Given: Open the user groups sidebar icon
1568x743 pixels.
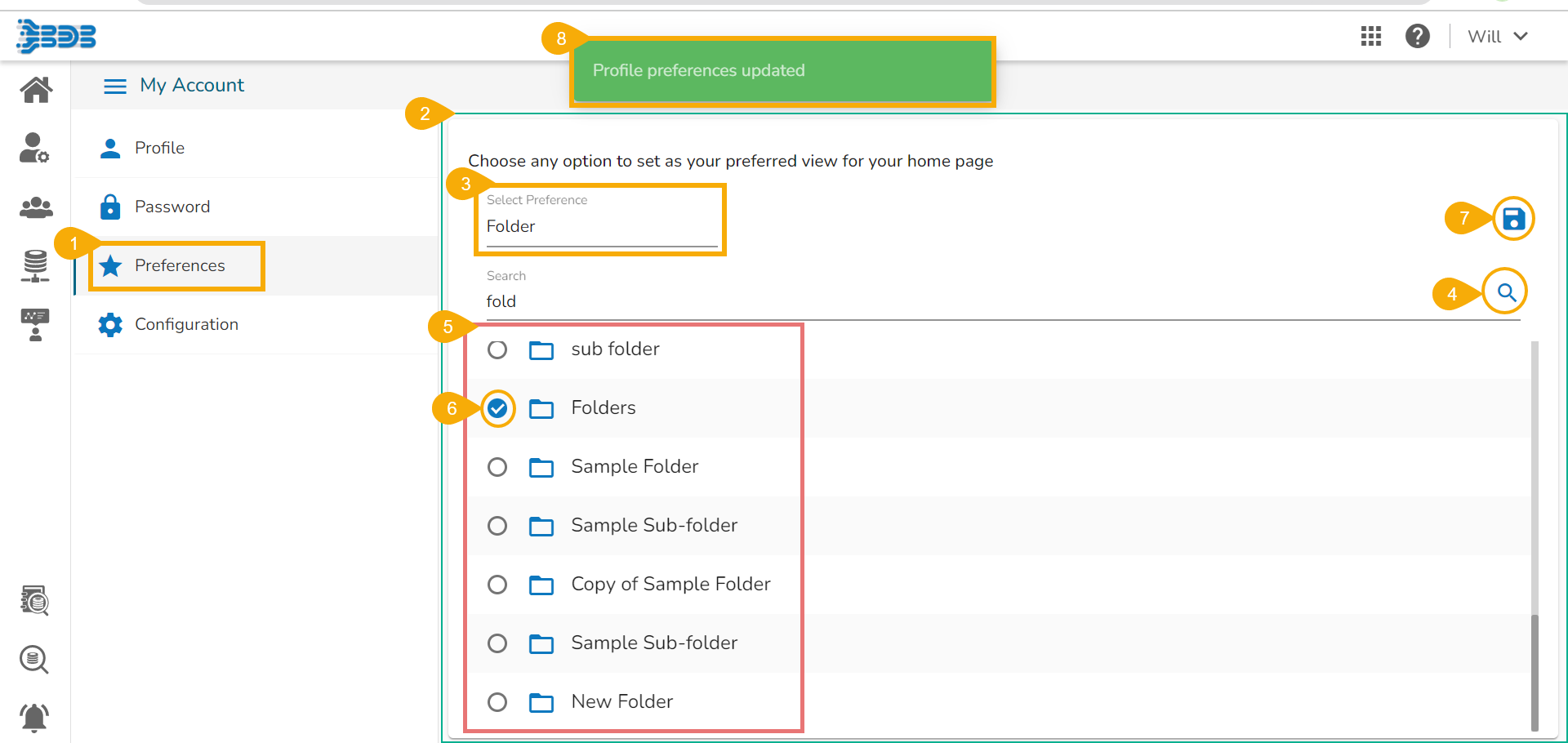Looking at the screenshot, I should 36,207.
